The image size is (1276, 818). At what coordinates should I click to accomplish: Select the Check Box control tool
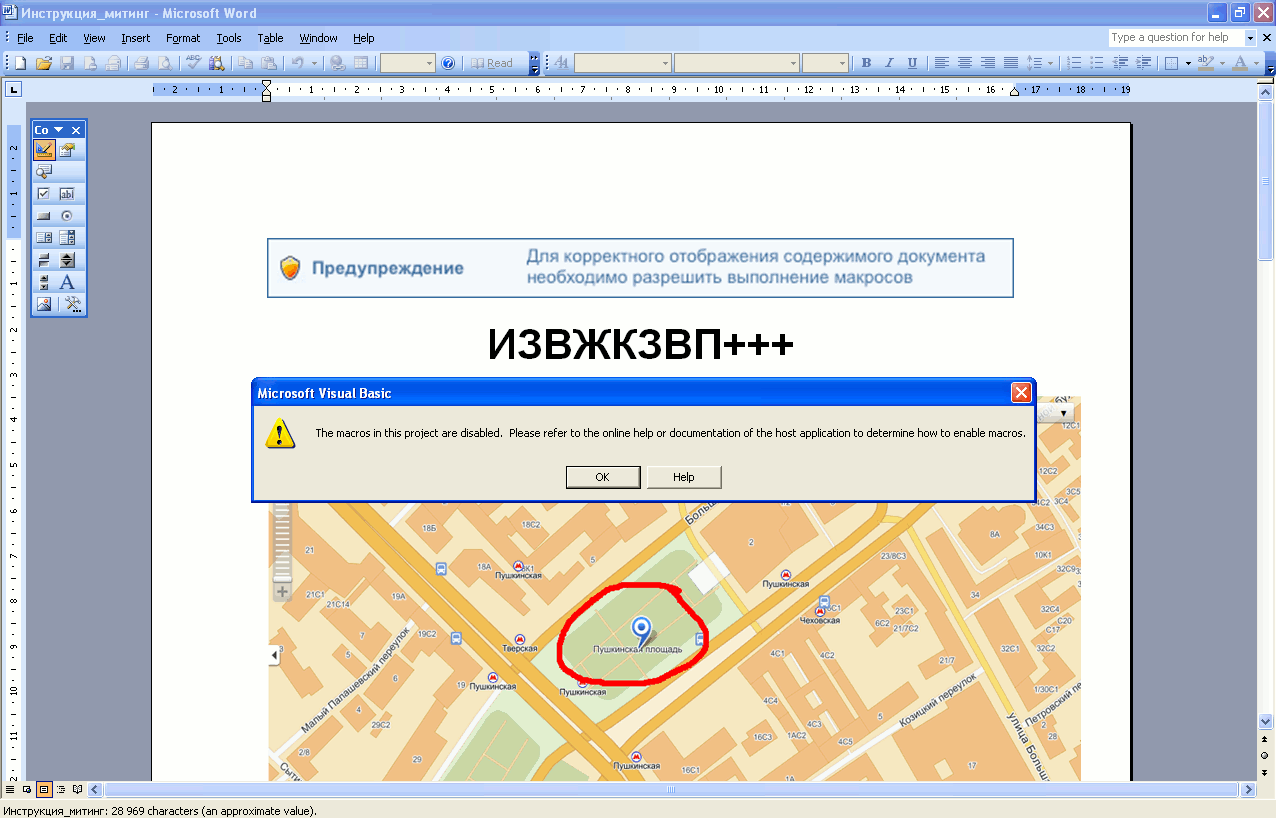pos(44,194)
